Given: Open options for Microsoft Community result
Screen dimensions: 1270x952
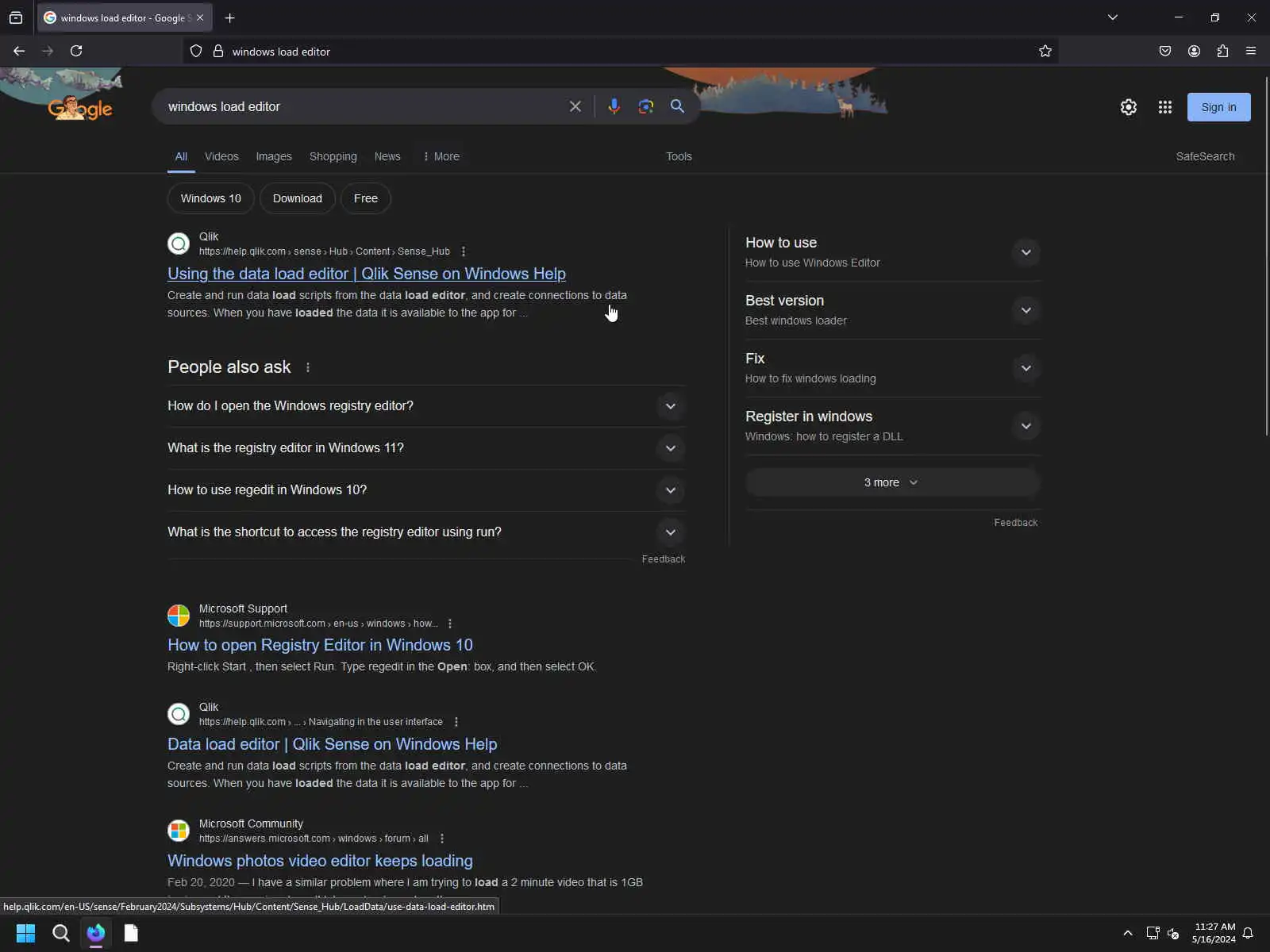Looking at the screenshot, I should pyautogui.click(x=442, y=839).
